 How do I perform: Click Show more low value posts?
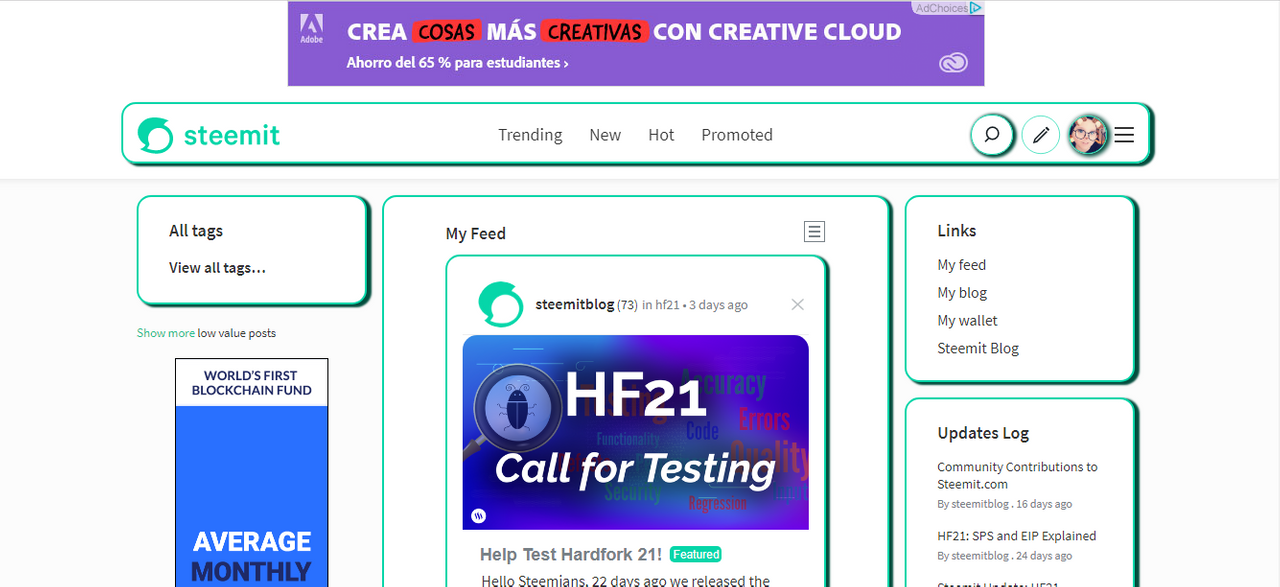tap(166, 333)
